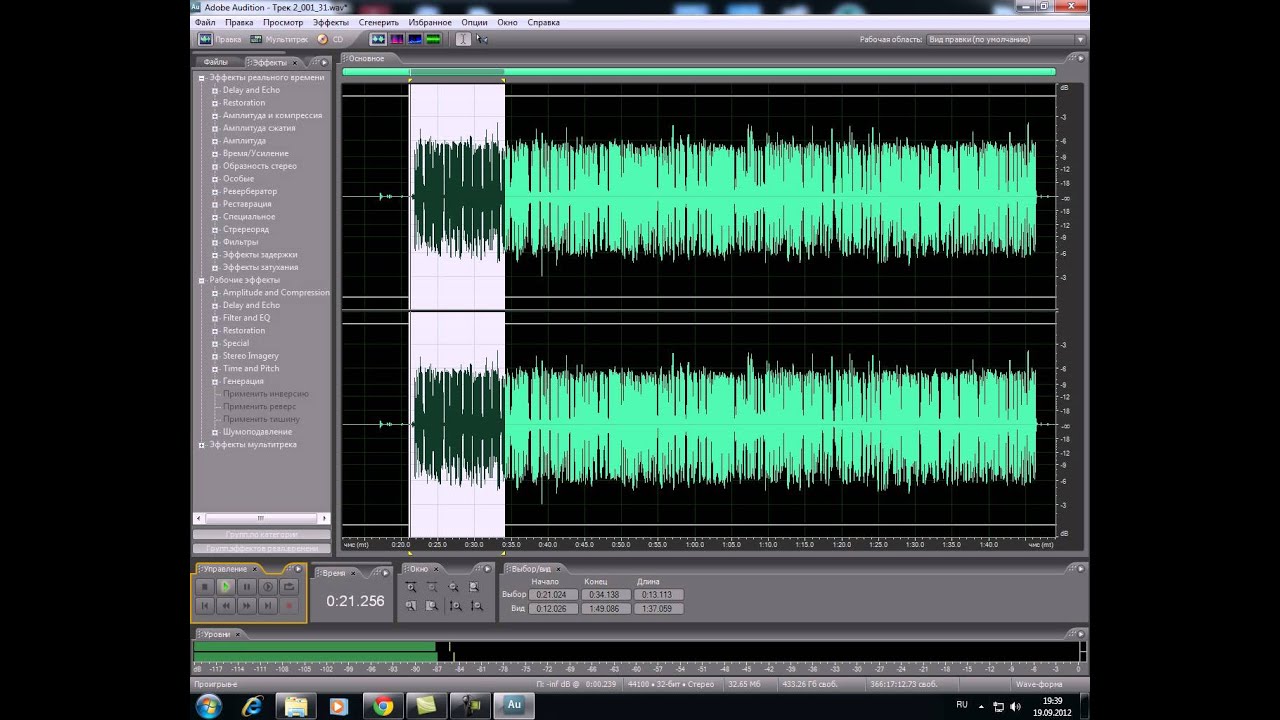Close the Эффекты tab
This screenshot has height=720, width=1280.
coord(295,62)
